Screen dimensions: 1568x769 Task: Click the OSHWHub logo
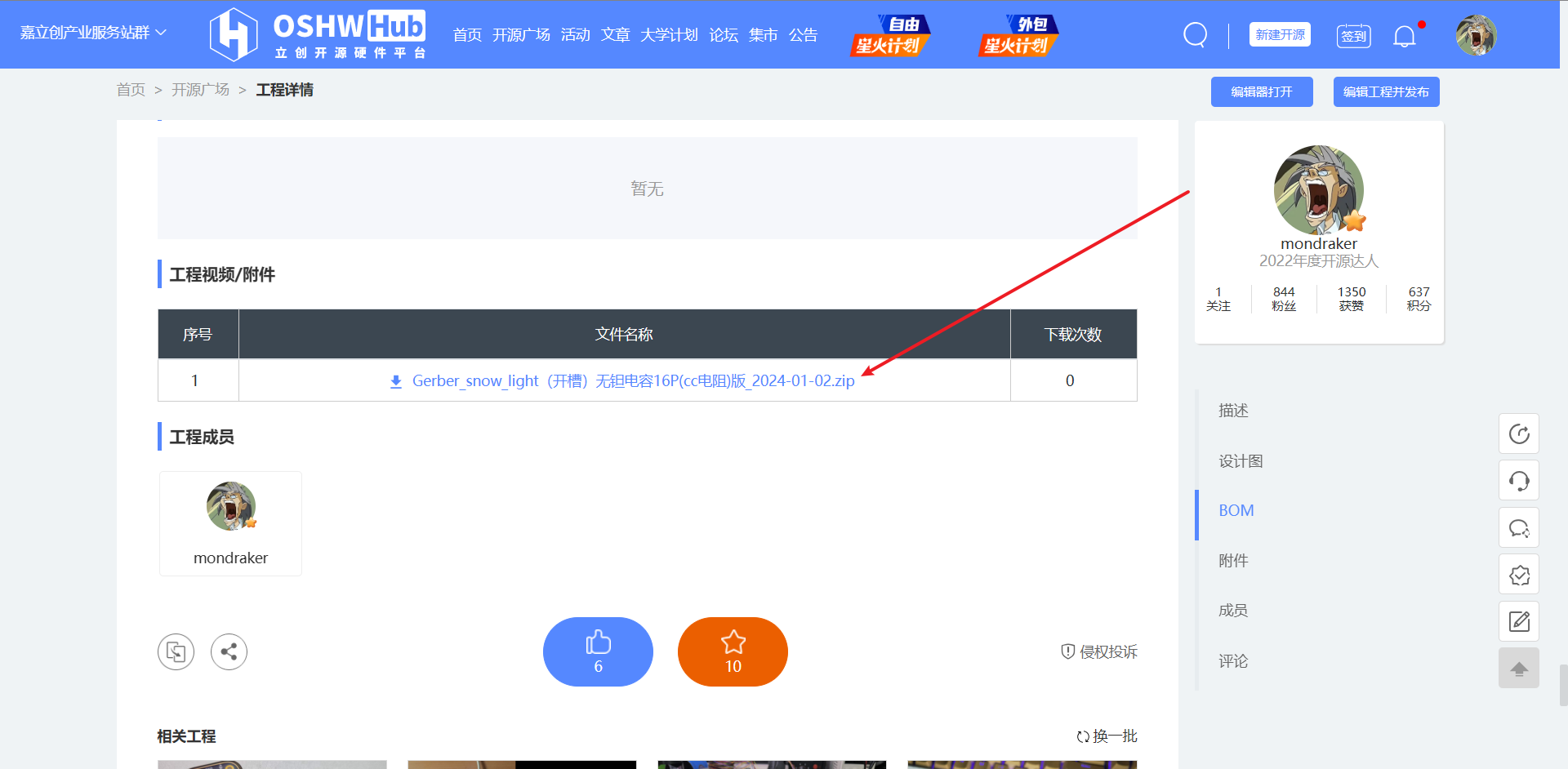click(x=318, y=34)
